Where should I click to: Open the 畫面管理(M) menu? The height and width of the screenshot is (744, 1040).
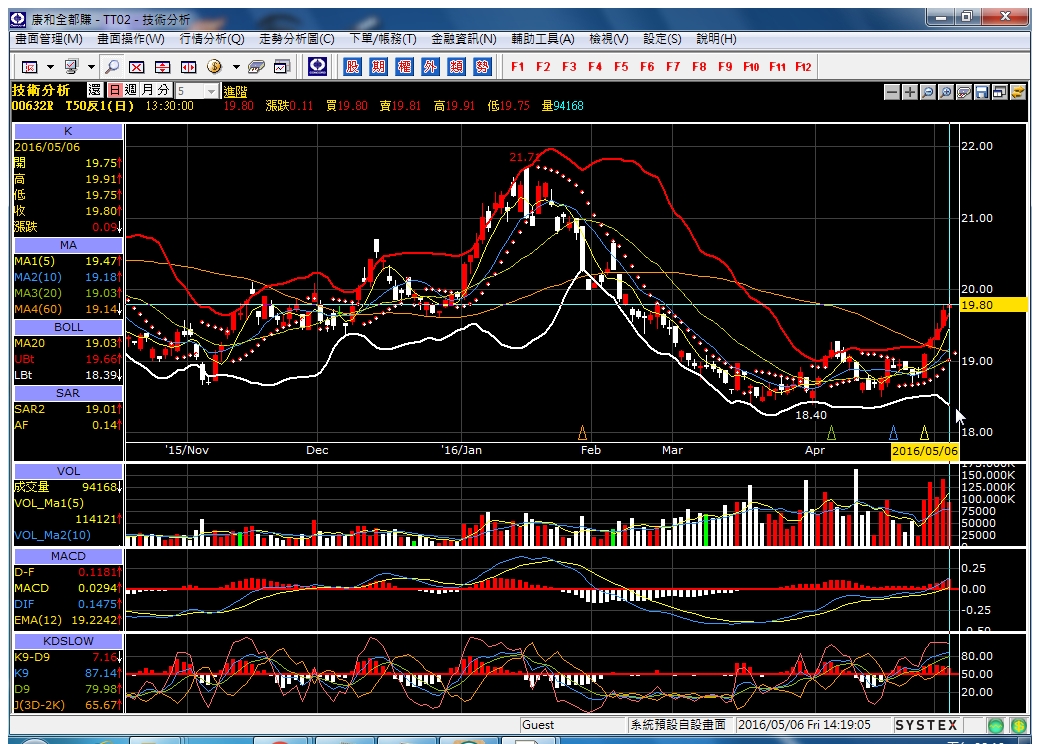pos(49,39)
